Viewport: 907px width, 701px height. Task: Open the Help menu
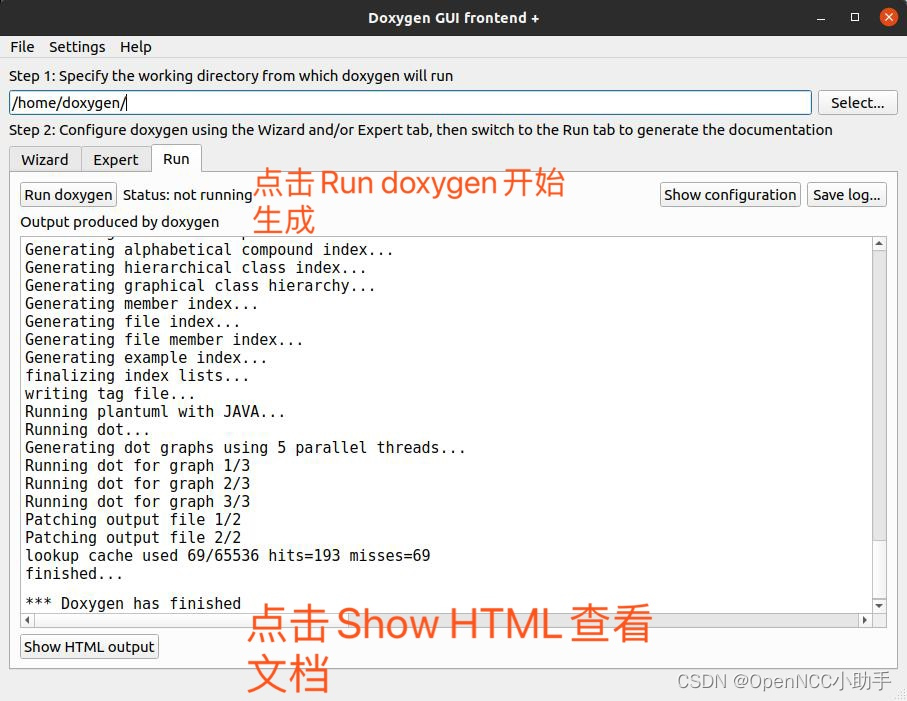(x=135, y=47)
